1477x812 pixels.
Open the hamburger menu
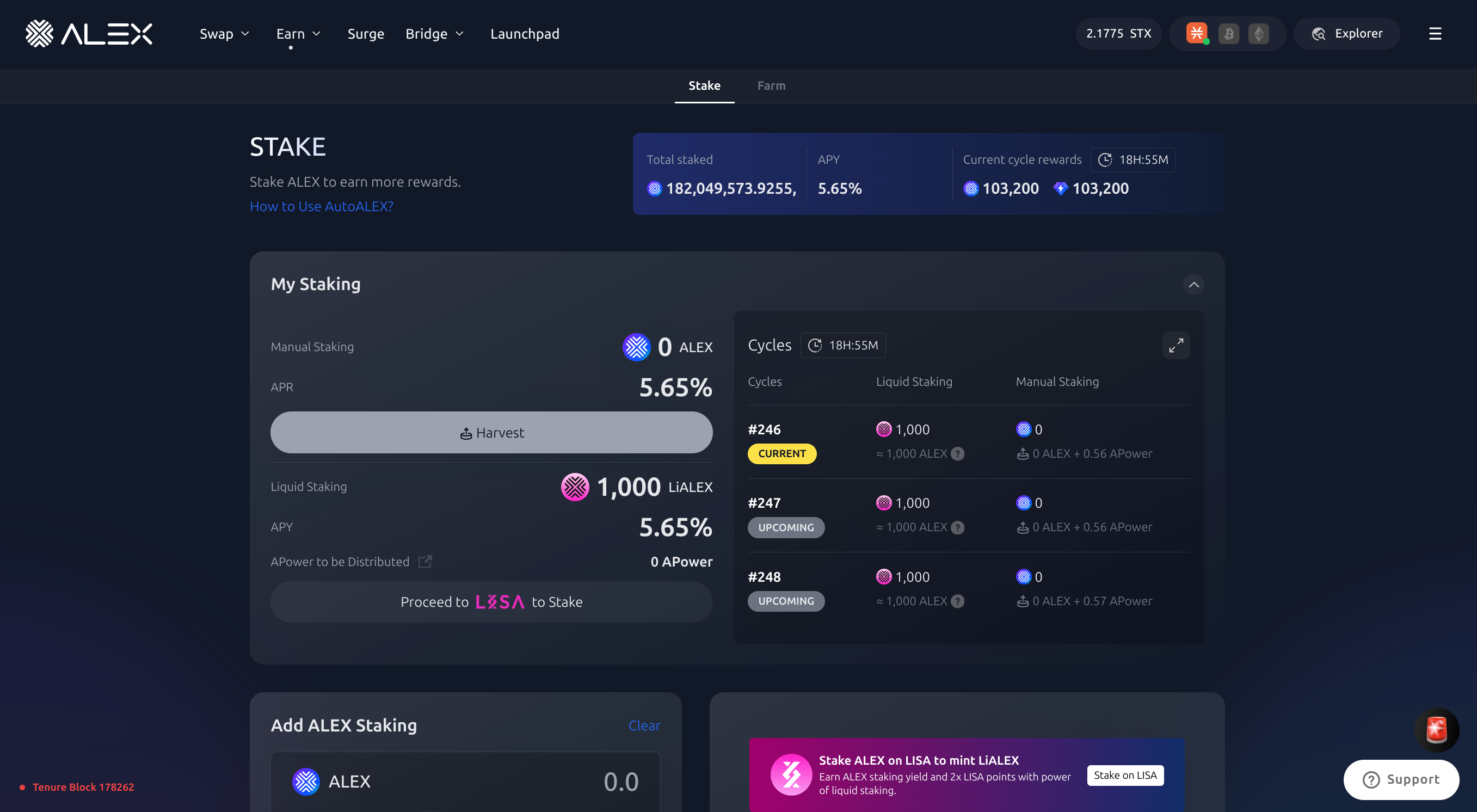tap(1435, 33)
